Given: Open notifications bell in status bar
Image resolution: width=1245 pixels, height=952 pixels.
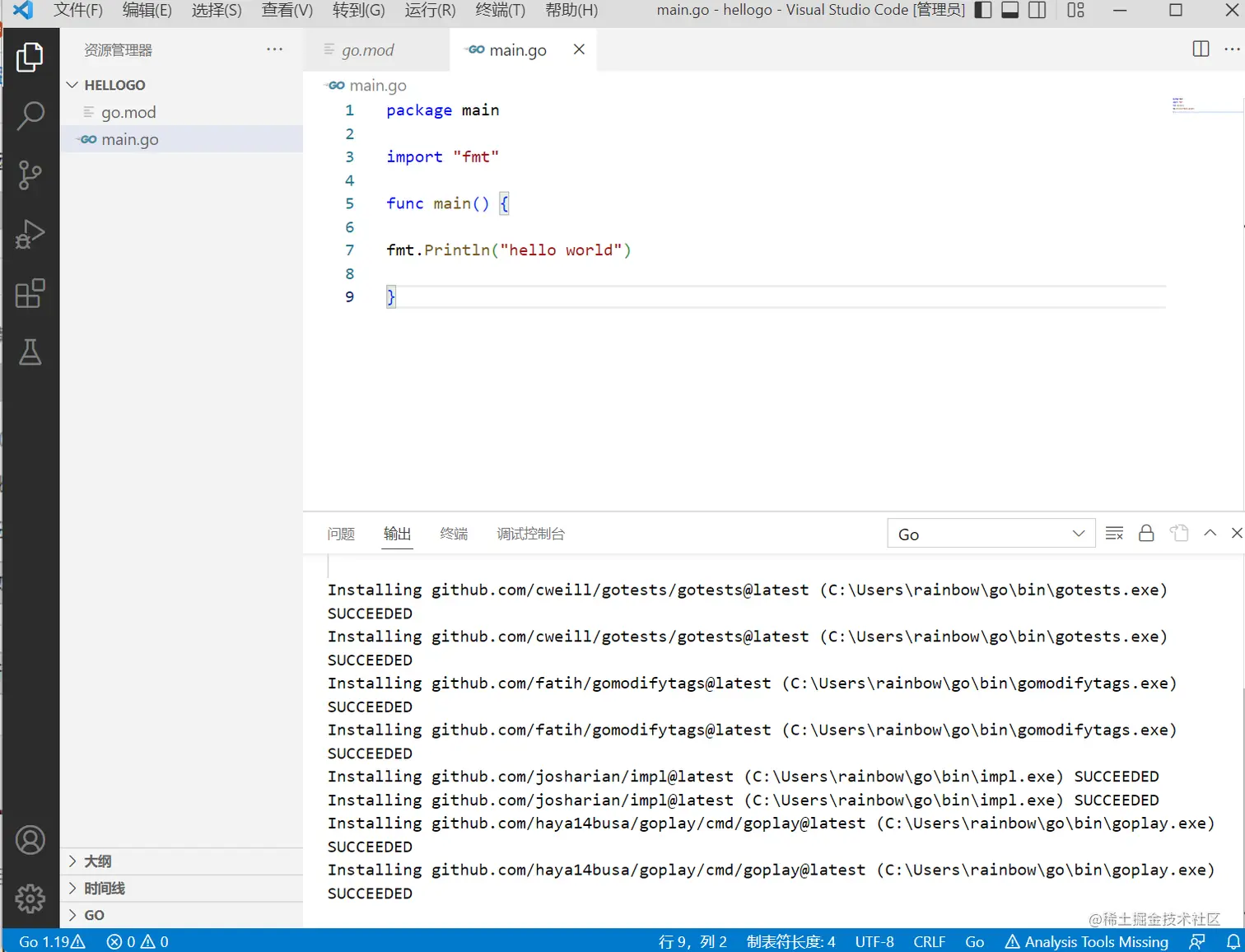Looking at the screenshot, I should click(x=1233, y=941).
